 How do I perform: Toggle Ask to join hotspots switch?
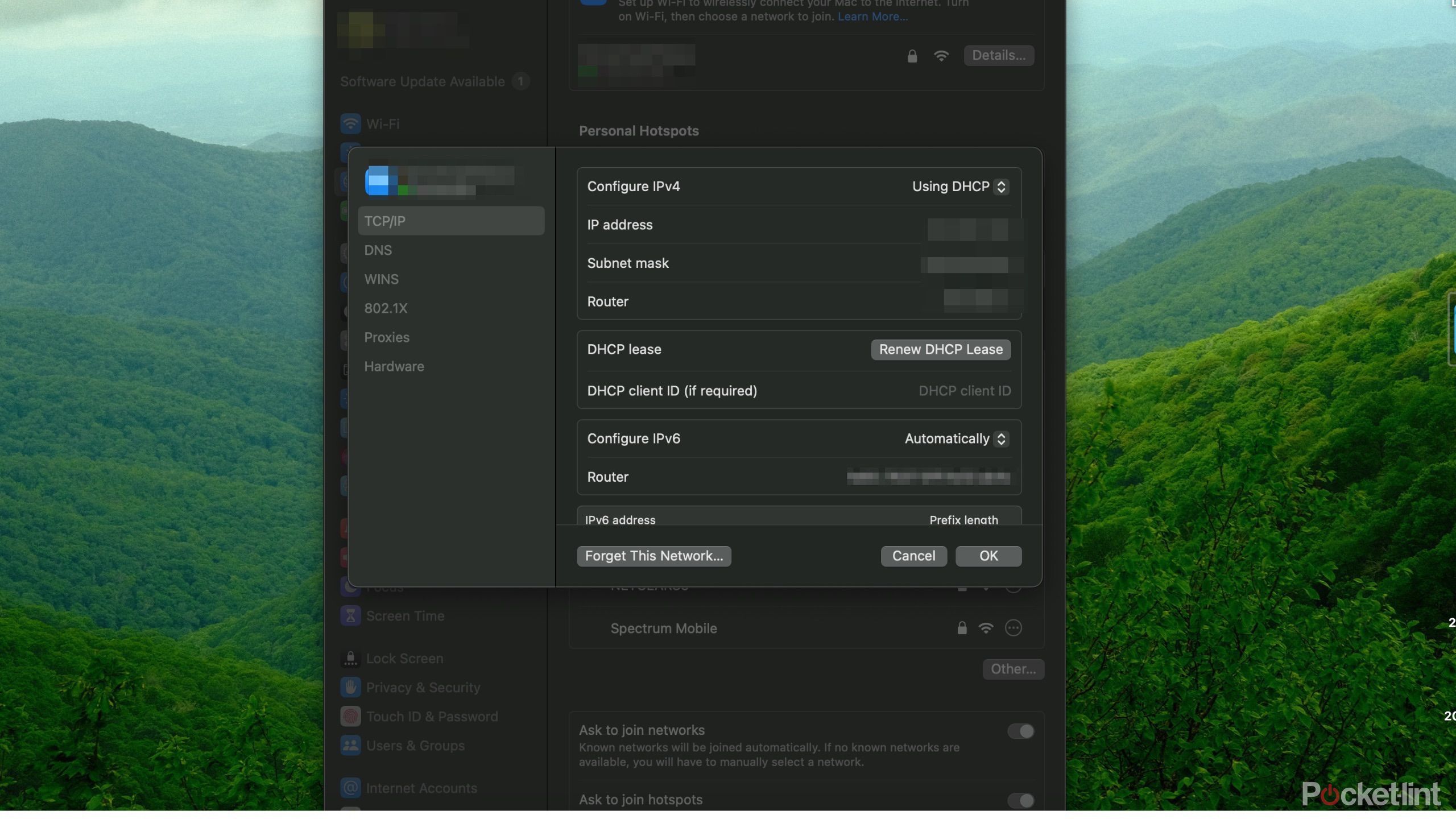1020,799
